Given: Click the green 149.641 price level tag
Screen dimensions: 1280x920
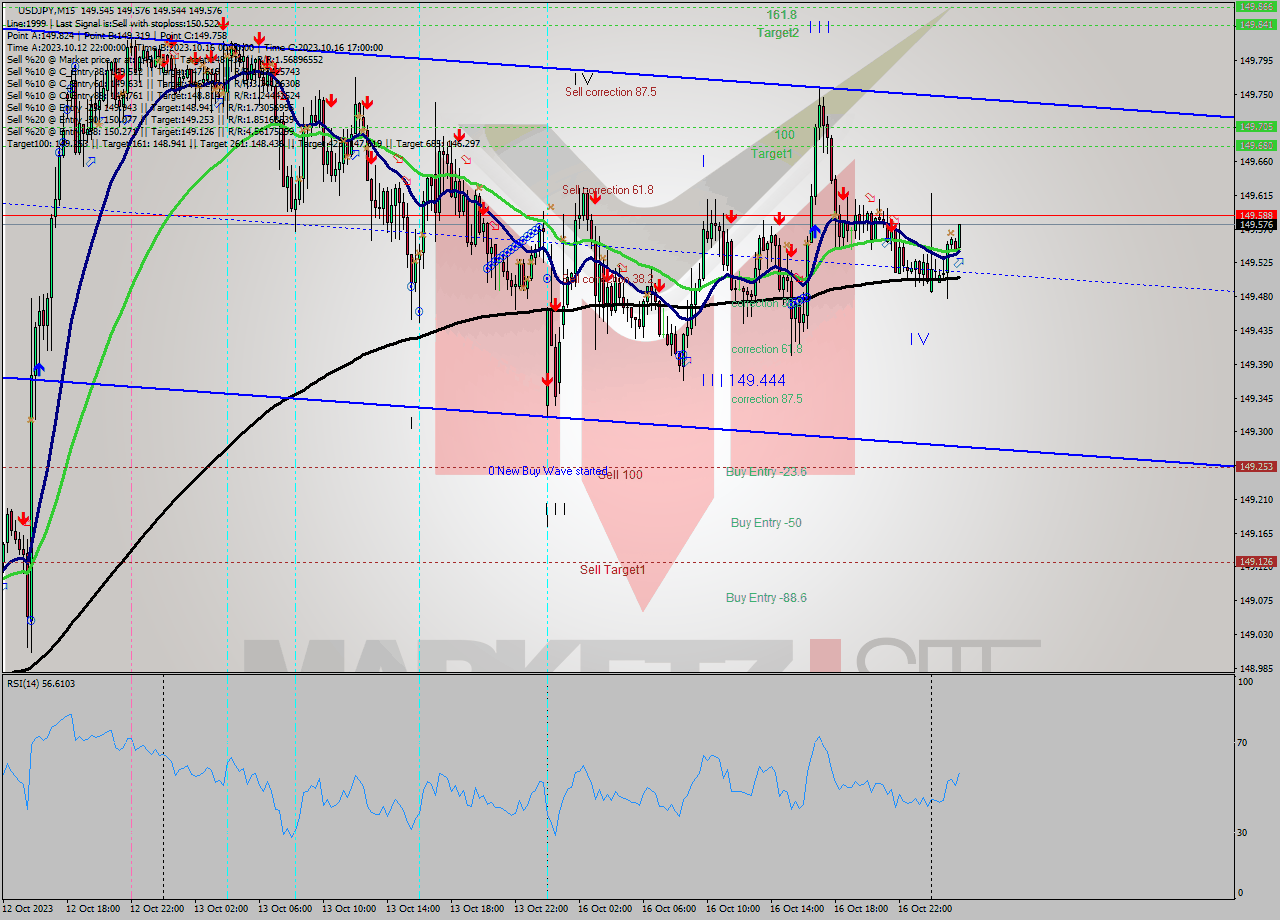Looking at the screenshot, I should (x=1255, y=146).
